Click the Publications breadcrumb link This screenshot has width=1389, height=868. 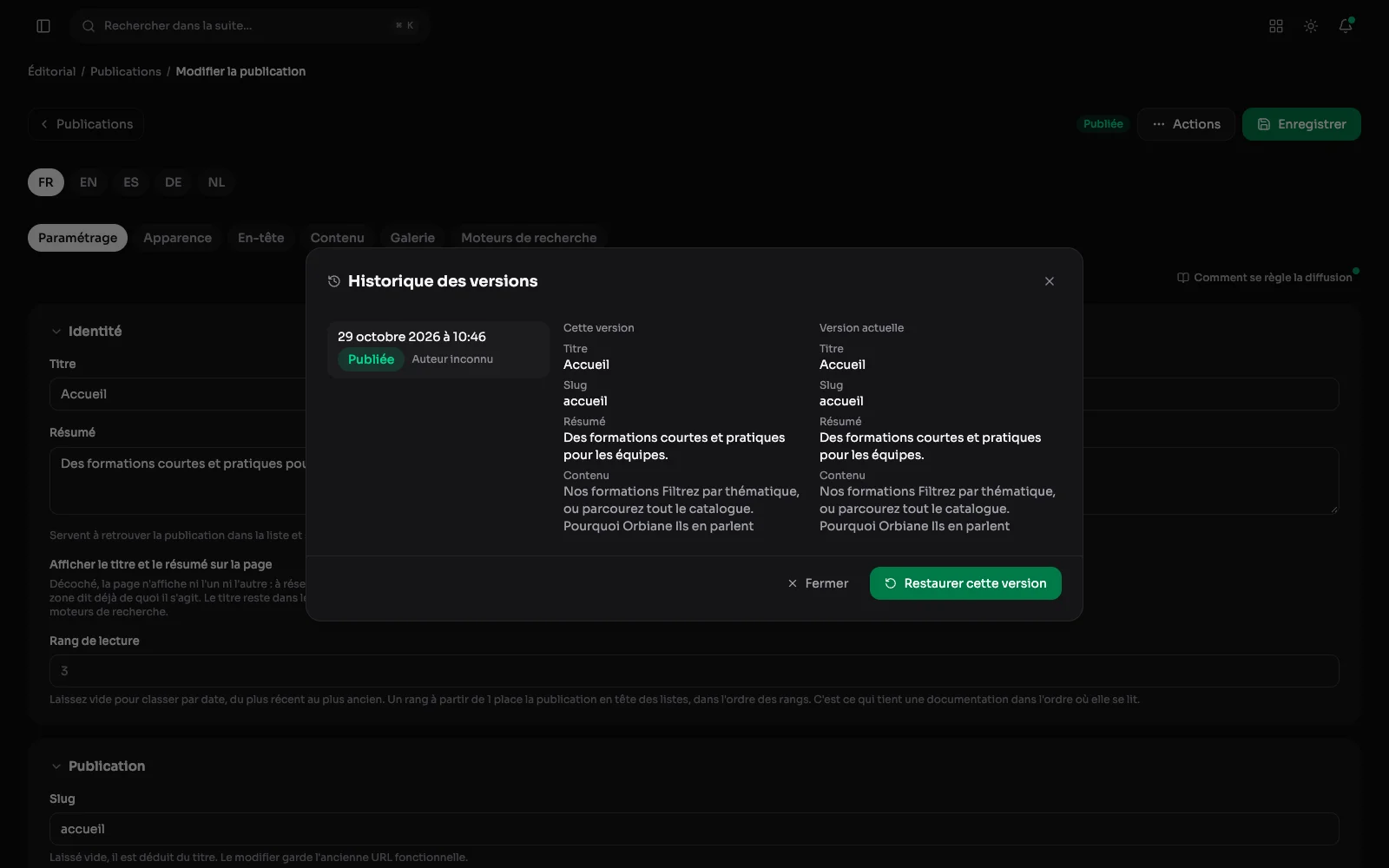tap(126, 71)
